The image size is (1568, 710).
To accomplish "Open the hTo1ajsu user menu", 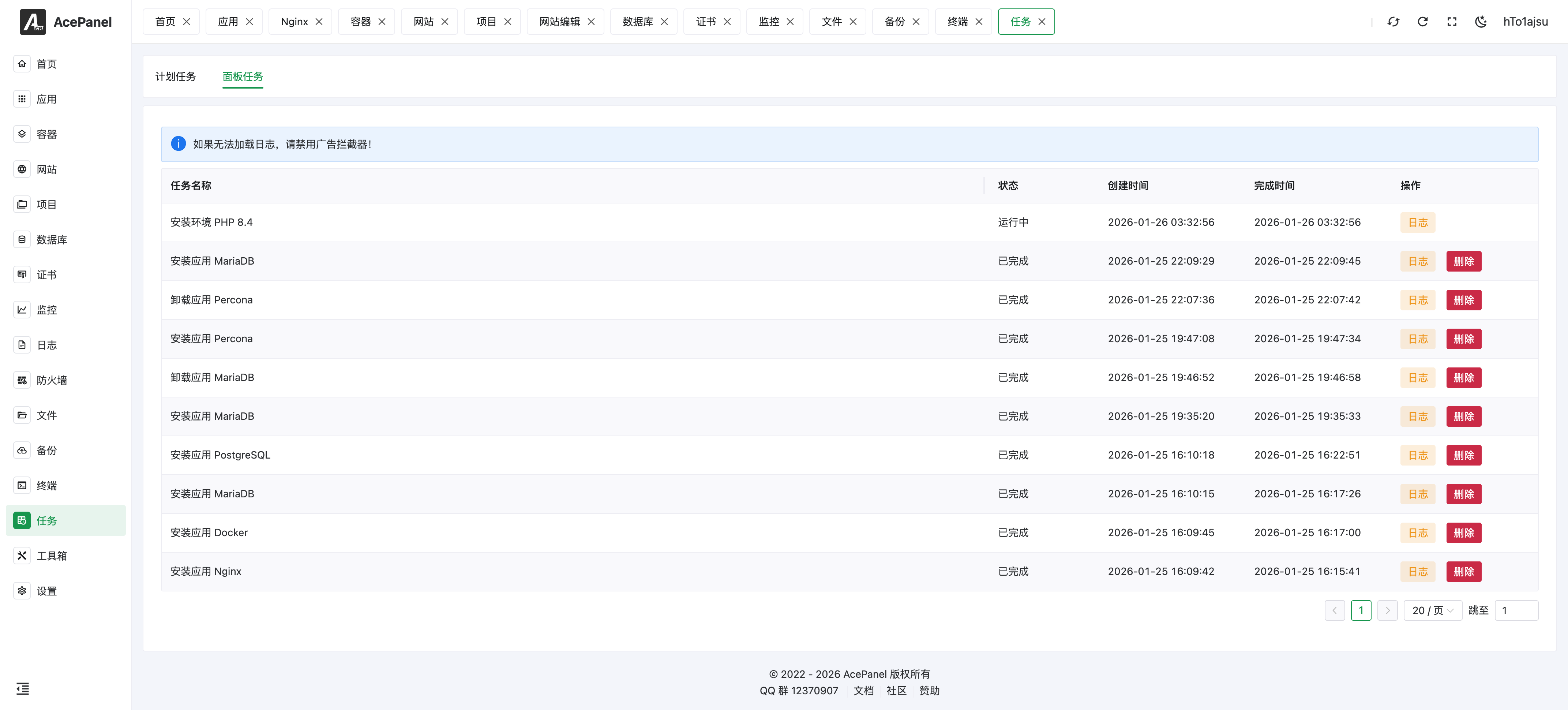I will coord(1525,22).
